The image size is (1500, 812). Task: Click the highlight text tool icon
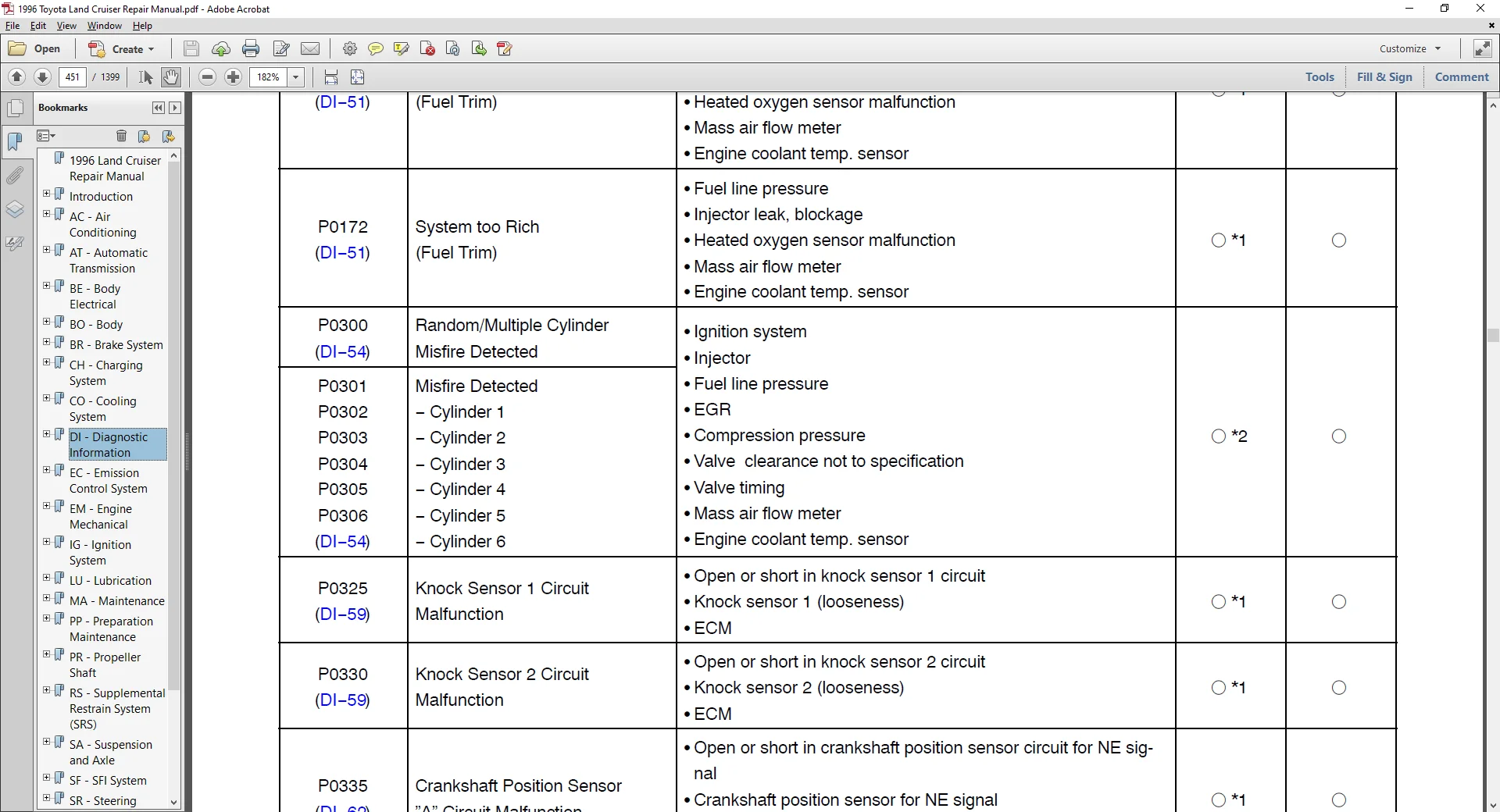(402, 49)
